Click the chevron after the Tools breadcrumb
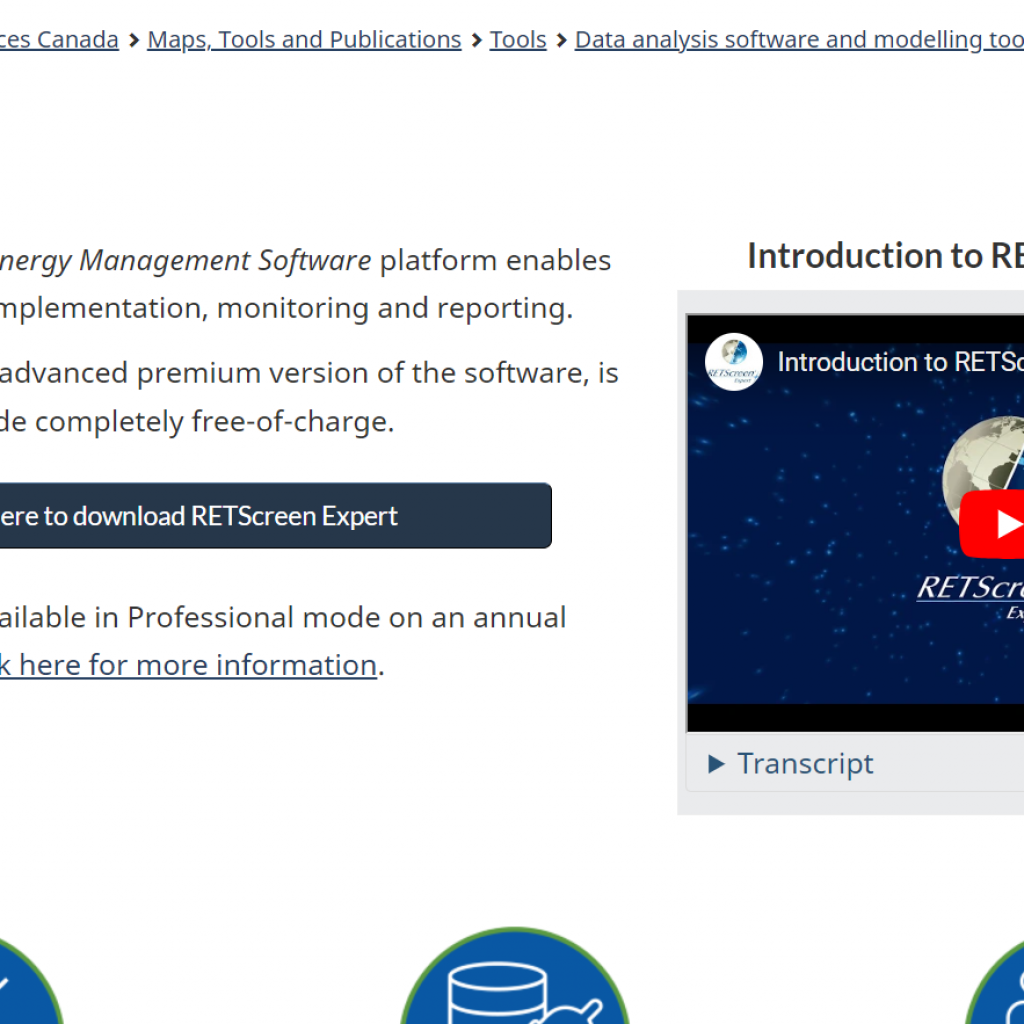Screen dimensions: 1024x1024 click(x=561, y=40)
